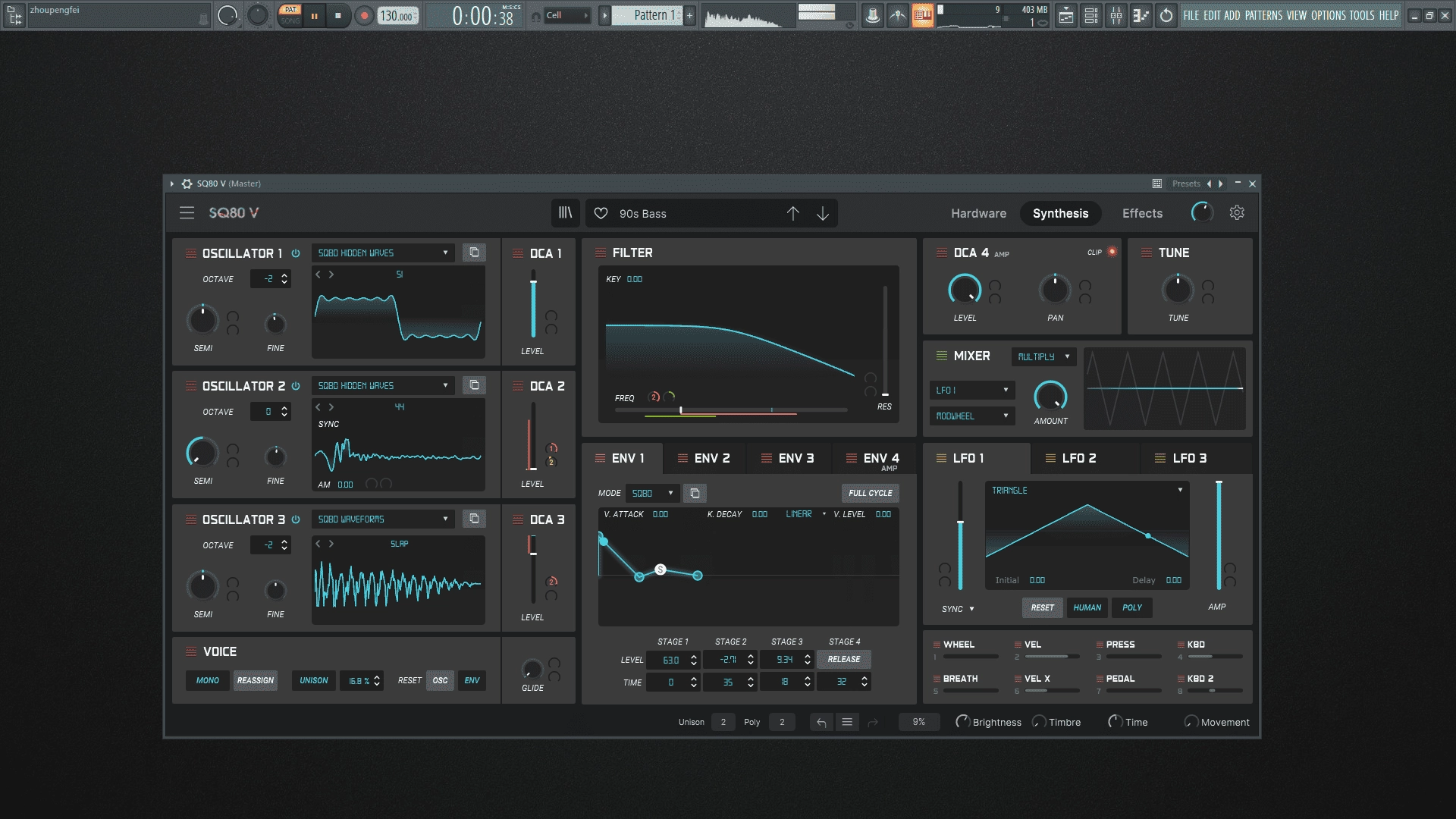Open LFO TRIANGLE waveform dropdown
This screenshot has width=1456, height=819.
point(1087,491)
